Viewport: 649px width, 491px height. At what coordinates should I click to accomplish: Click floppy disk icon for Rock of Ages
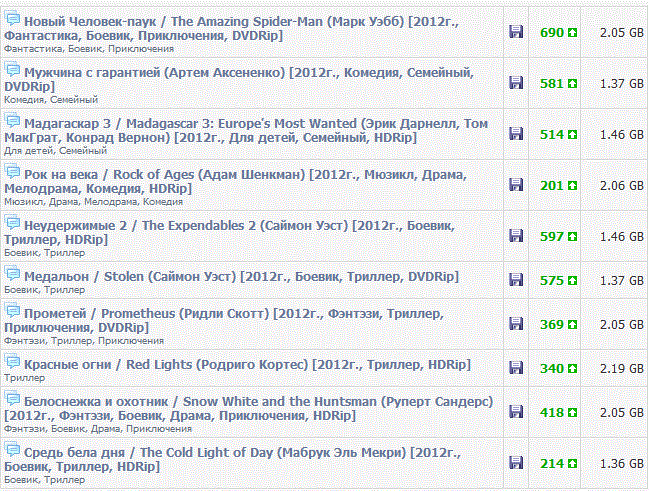[x=516, y=185]
